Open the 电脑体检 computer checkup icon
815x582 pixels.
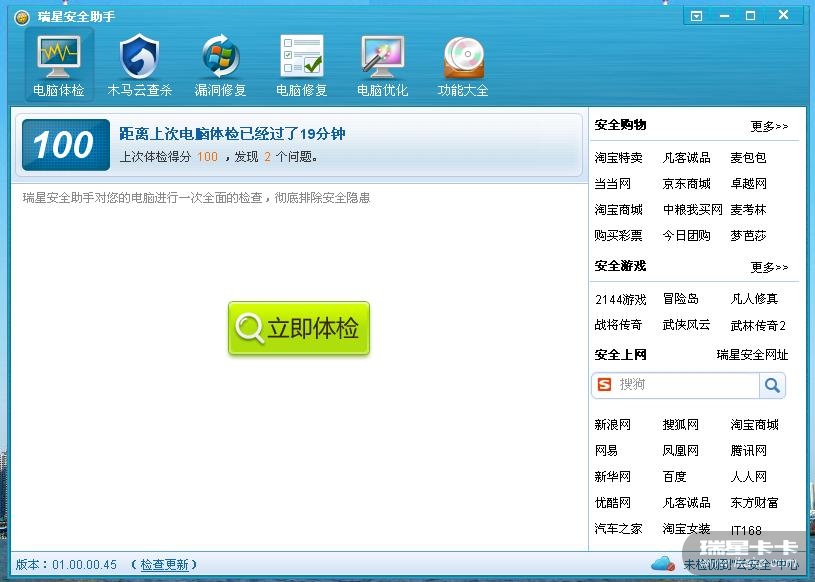(59, 65)
